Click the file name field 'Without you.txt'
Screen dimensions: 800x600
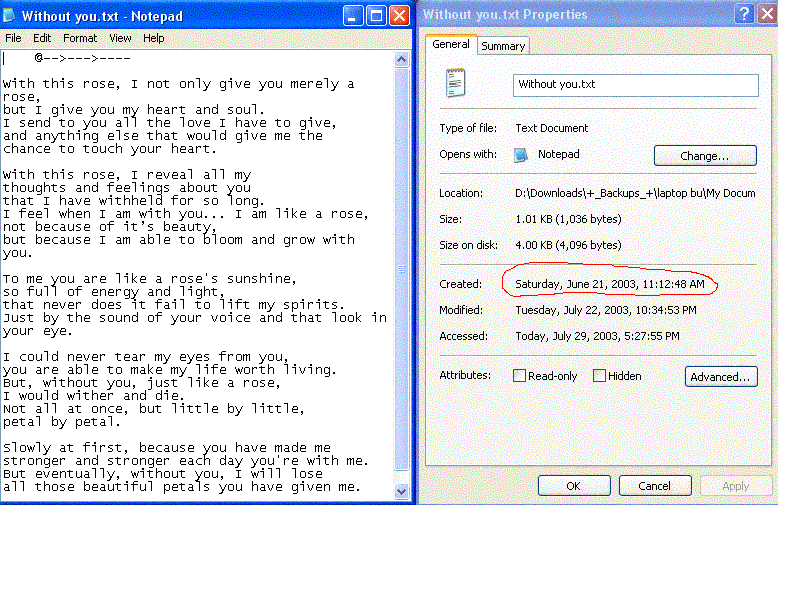point(636,85)
